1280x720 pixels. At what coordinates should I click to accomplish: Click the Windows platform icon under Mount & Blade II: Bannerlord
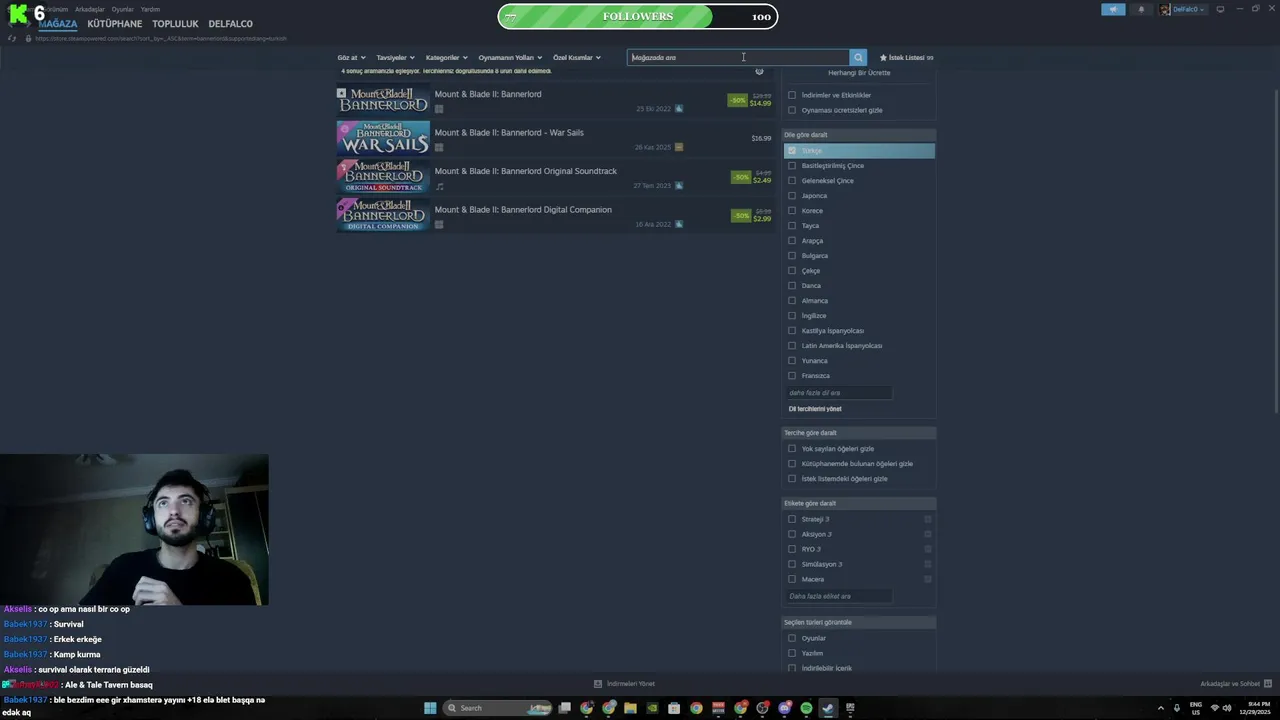pos(439,109)
